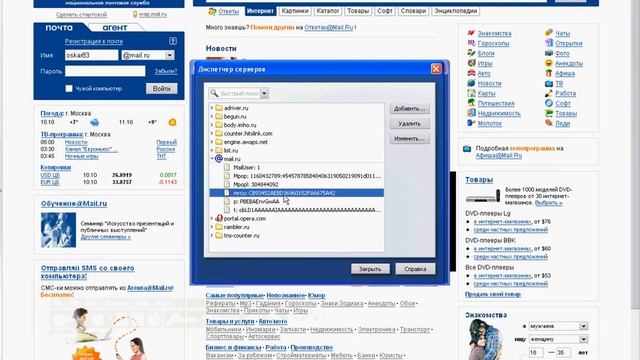The image size is (640, 360).
Task: Click the Удалить button
Action: [409, 124]
